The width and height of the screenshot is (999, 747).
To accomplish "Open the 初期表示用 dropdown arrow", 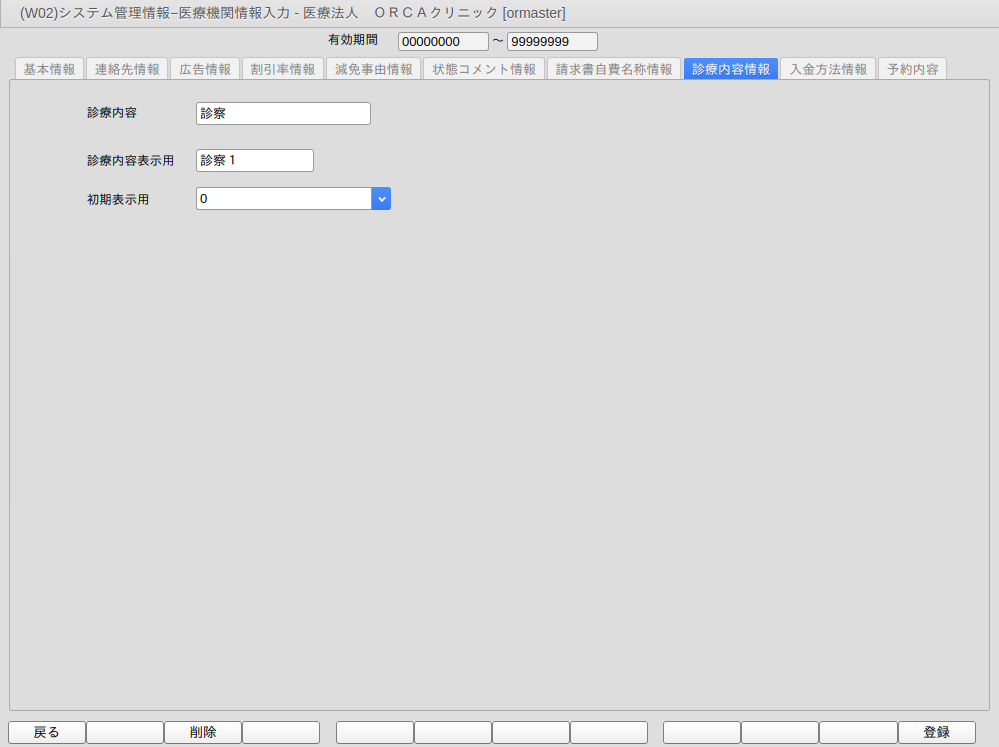I will (x=381, y=199).
